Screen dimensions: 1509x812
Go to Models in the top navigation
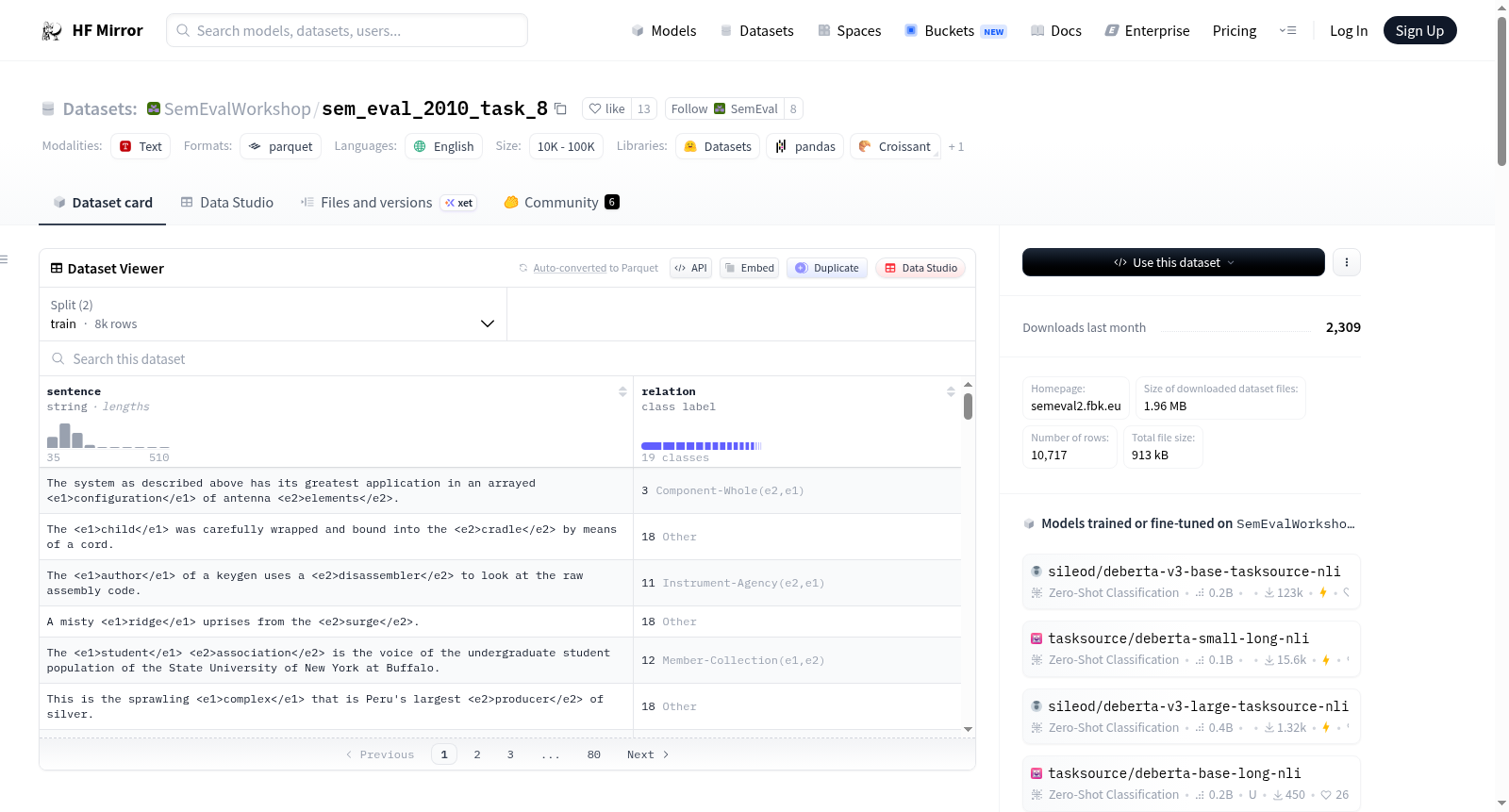tap(664, 31)
